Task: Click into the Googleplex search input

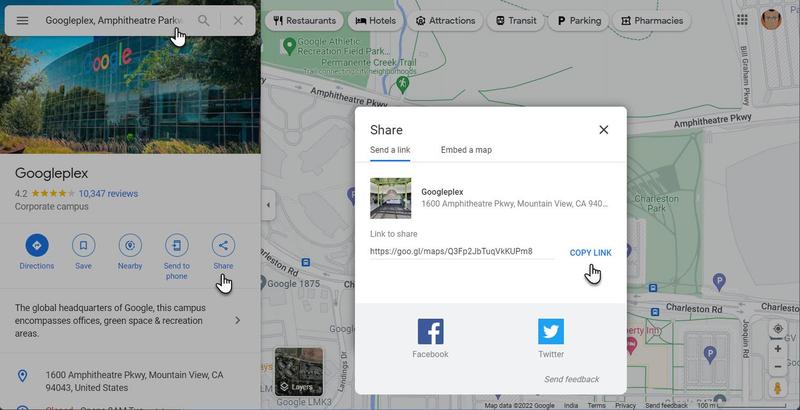Action: point(113,21)
